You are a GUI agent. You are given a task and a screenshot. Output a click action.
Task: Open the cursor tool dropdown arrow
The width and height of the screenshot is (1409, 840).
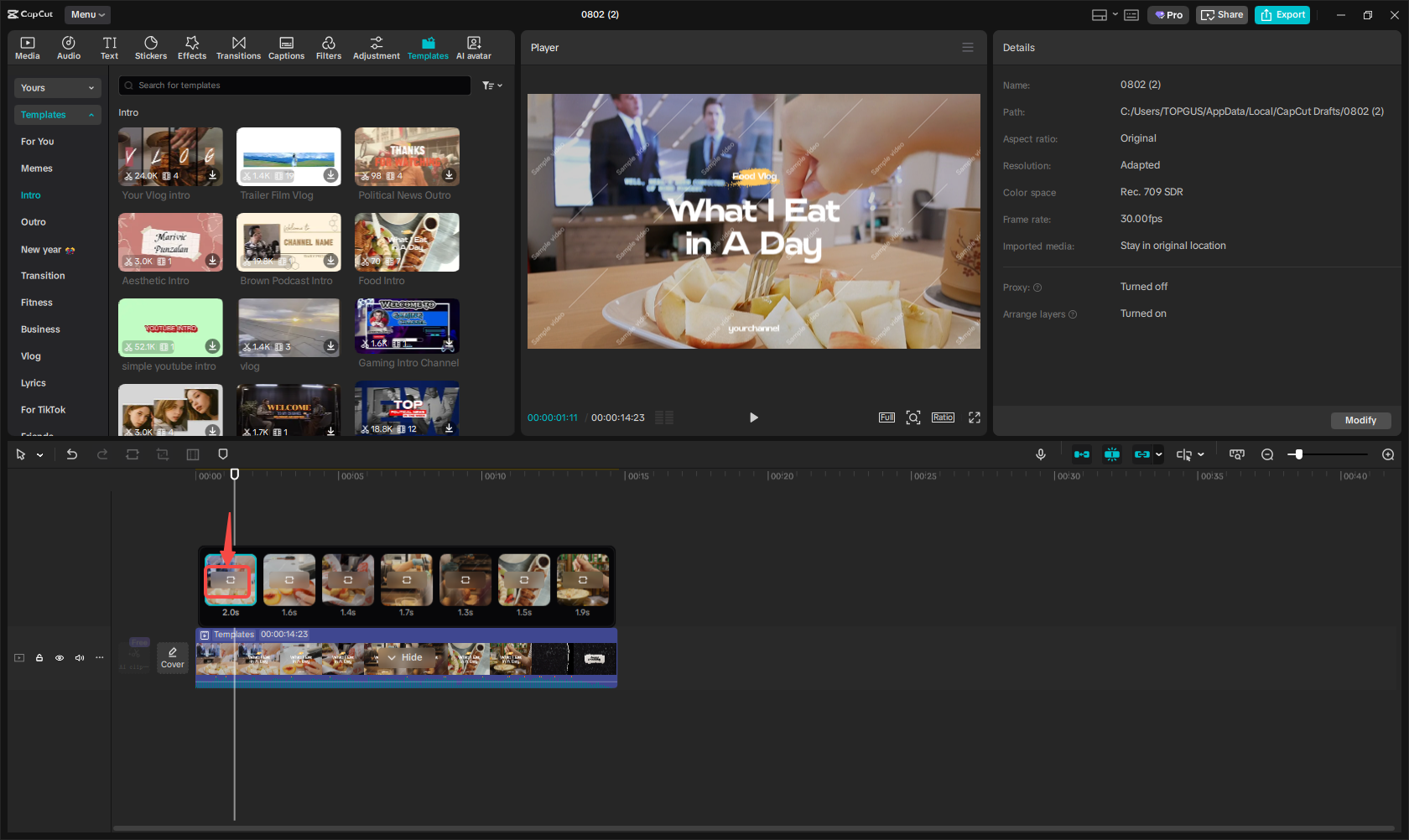click(39, 454)
